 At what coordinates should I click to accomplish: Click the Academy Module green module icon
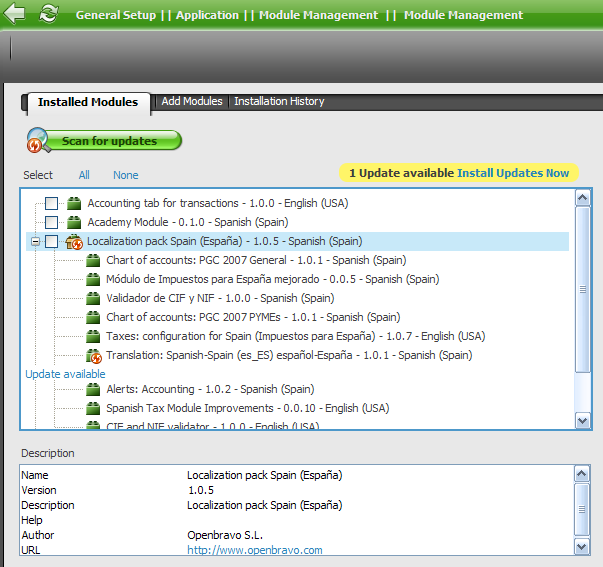[74, 222]
